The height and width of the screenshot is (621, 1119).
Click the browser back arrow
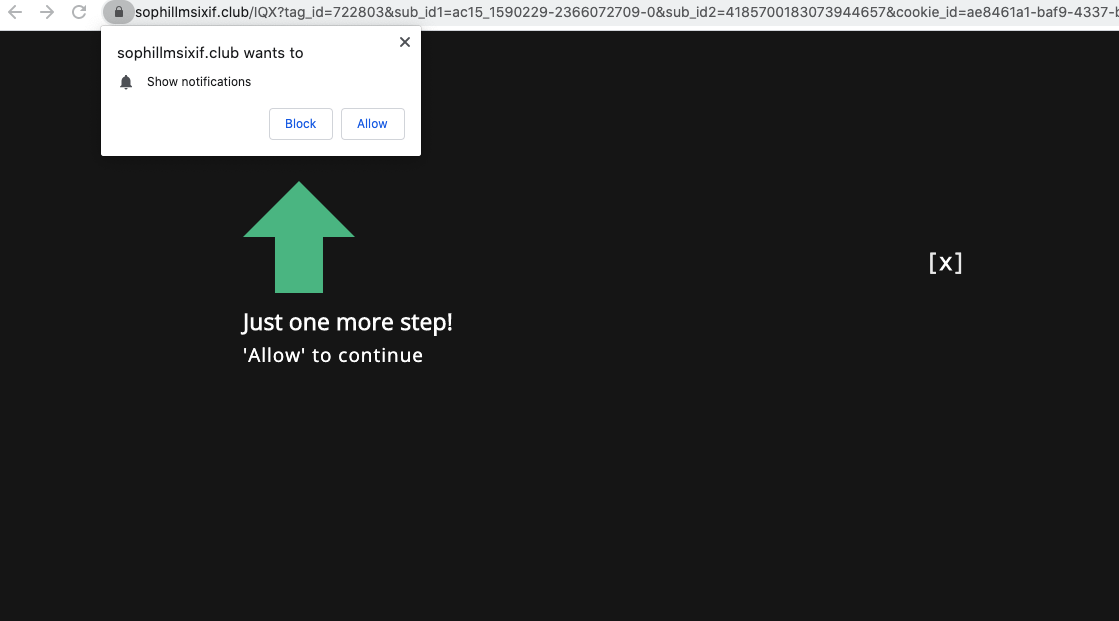tap(15, 13)
